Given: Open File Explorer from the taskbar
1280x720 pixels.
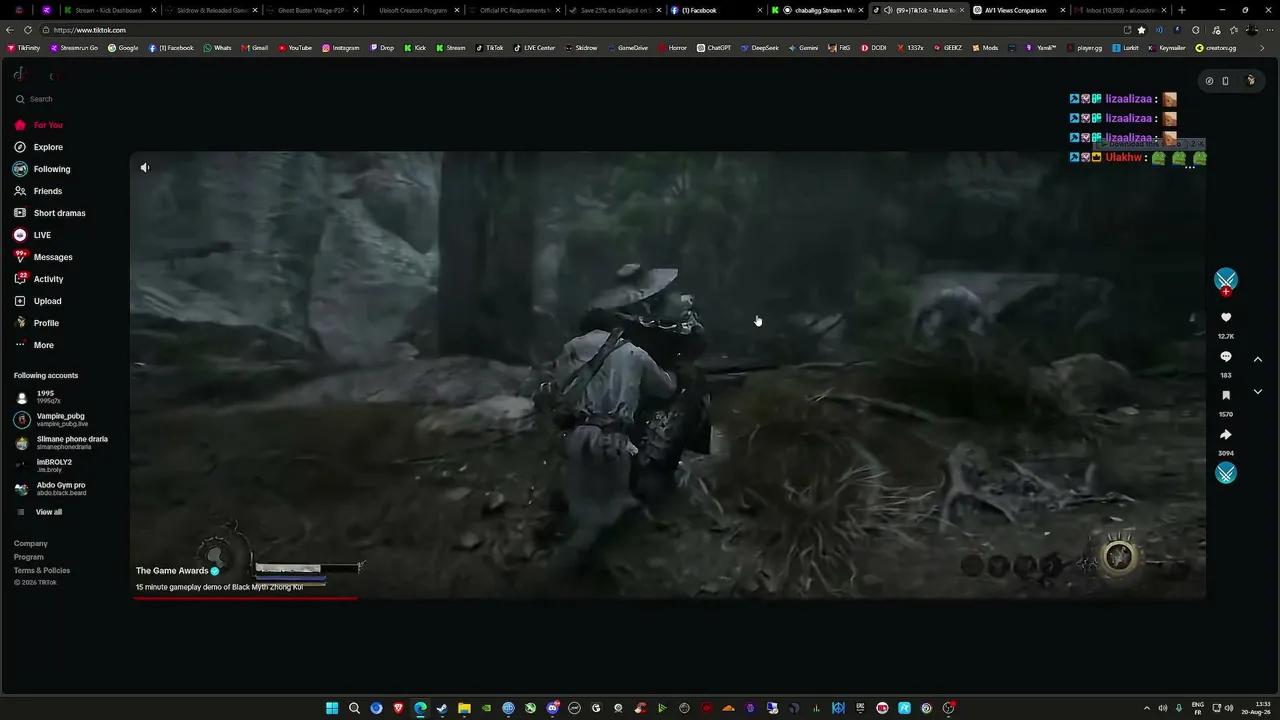Looking at the screenshot, I should pos(464,709).
